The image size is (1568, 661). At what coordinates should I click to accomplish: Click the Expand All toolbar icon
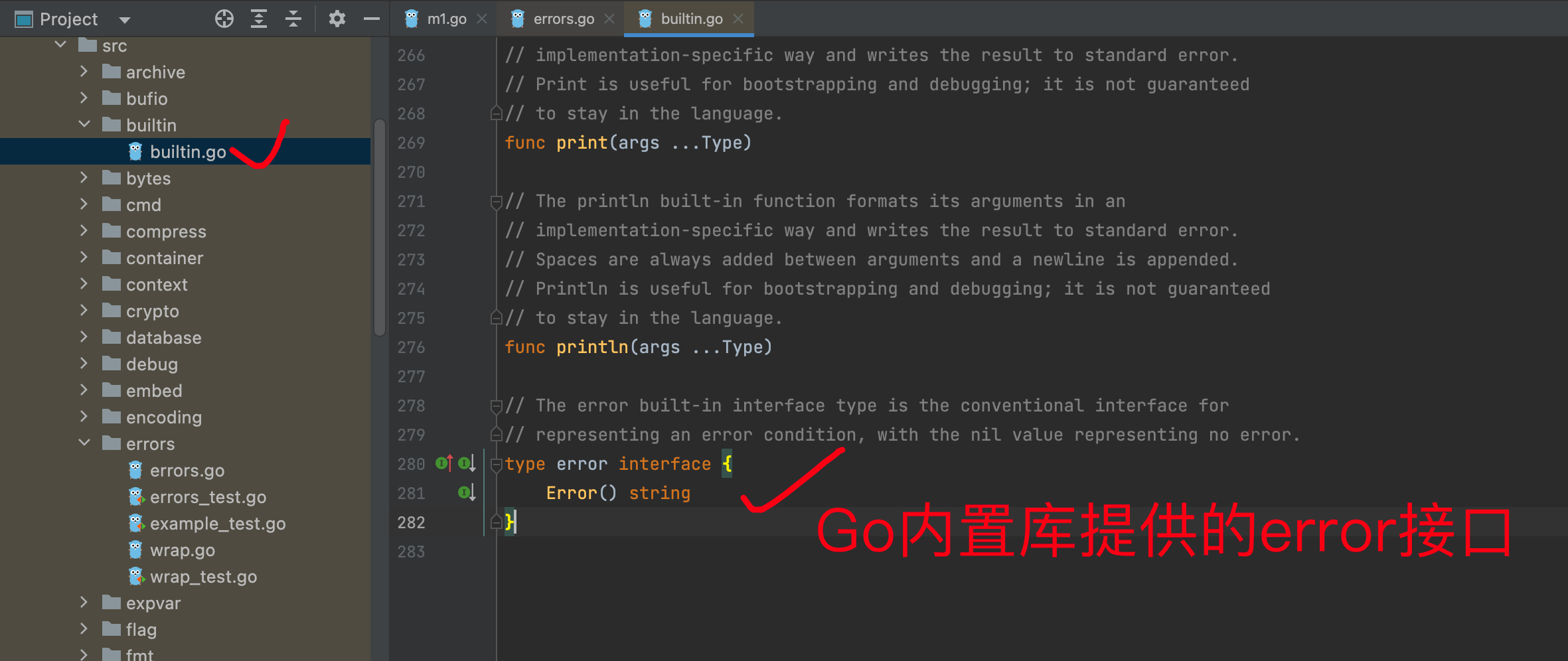[259, 19]
